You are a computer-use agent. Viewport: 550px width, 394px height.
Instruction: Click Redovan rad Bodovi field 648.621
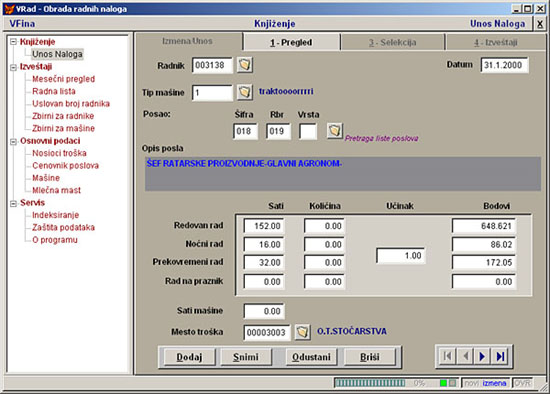(x=484, y=226)
